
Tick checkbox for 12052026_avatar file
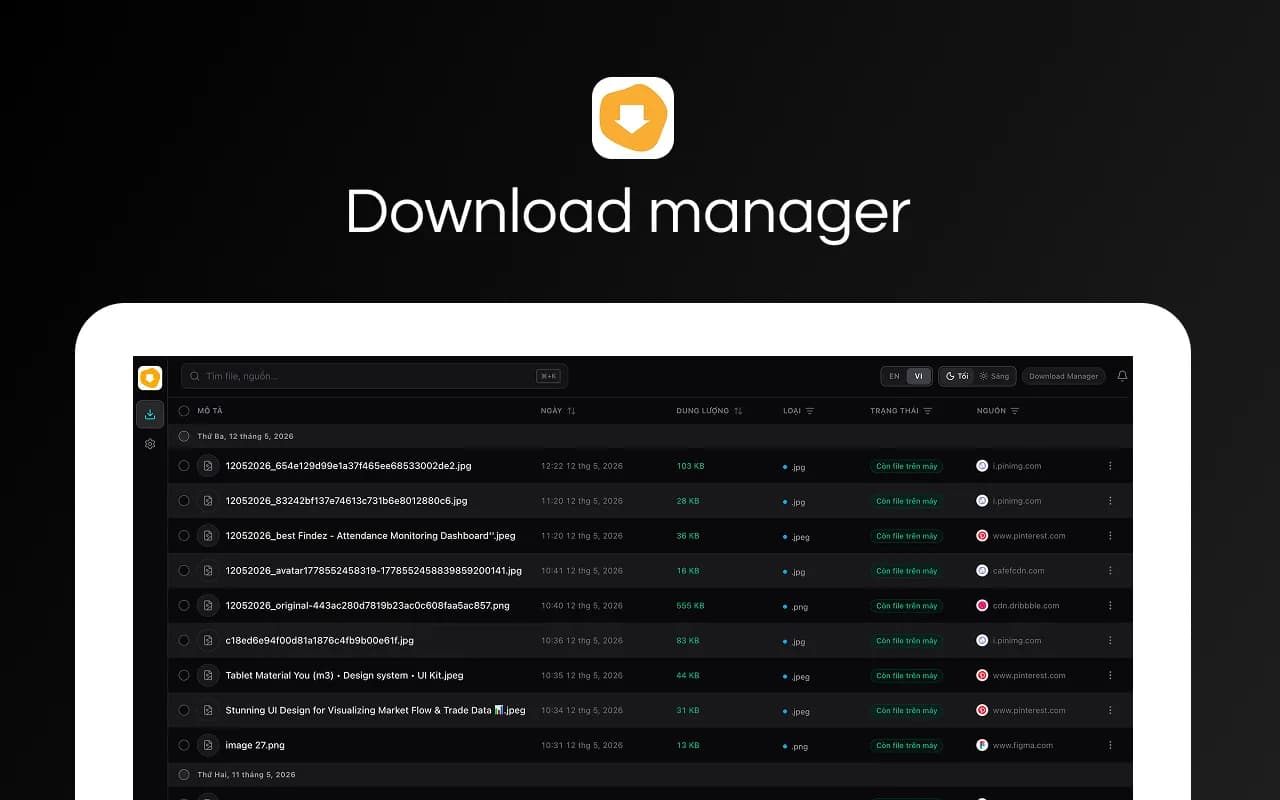[x=184, y=571]
